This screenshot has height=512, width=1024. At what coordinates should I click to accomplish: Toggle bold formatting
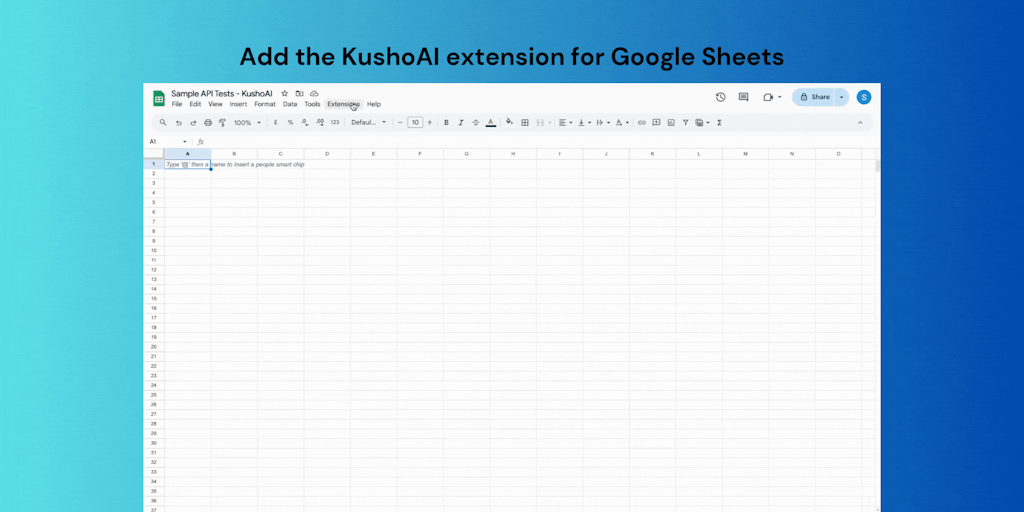(x=447, y=122)
